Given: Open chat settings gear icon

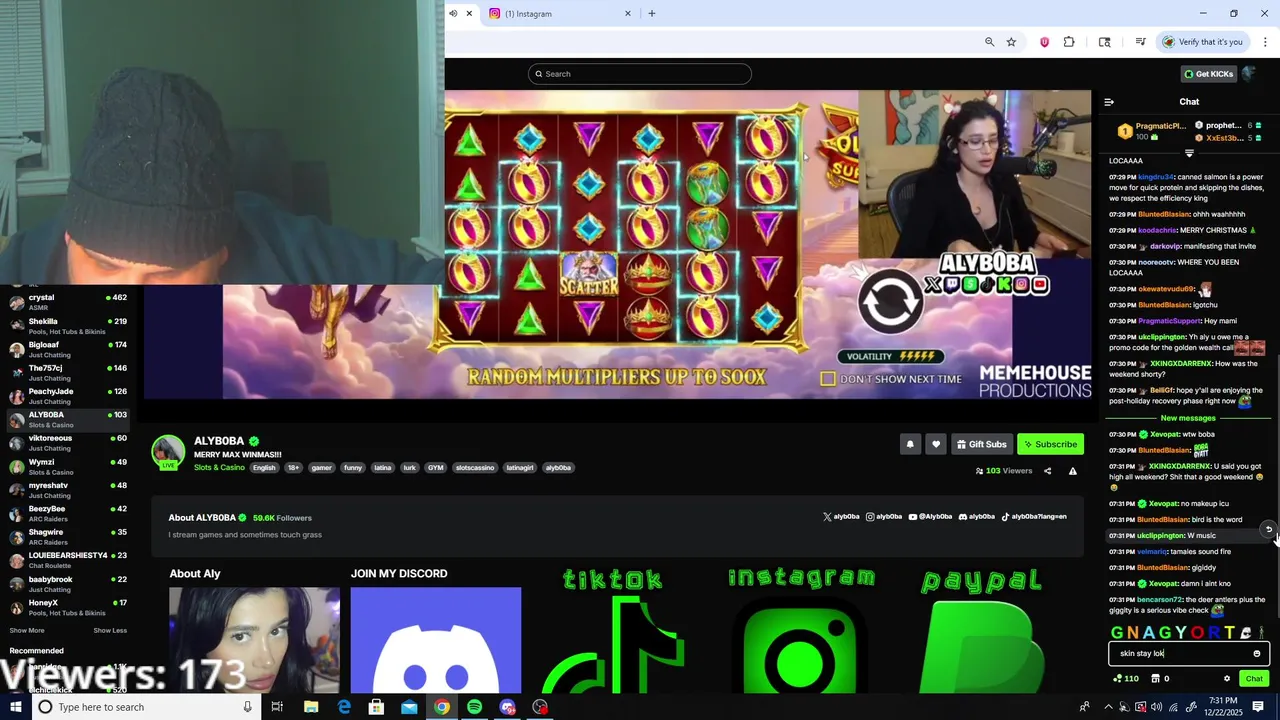Looking at the screenshot, I should [x=1227, y=679].
